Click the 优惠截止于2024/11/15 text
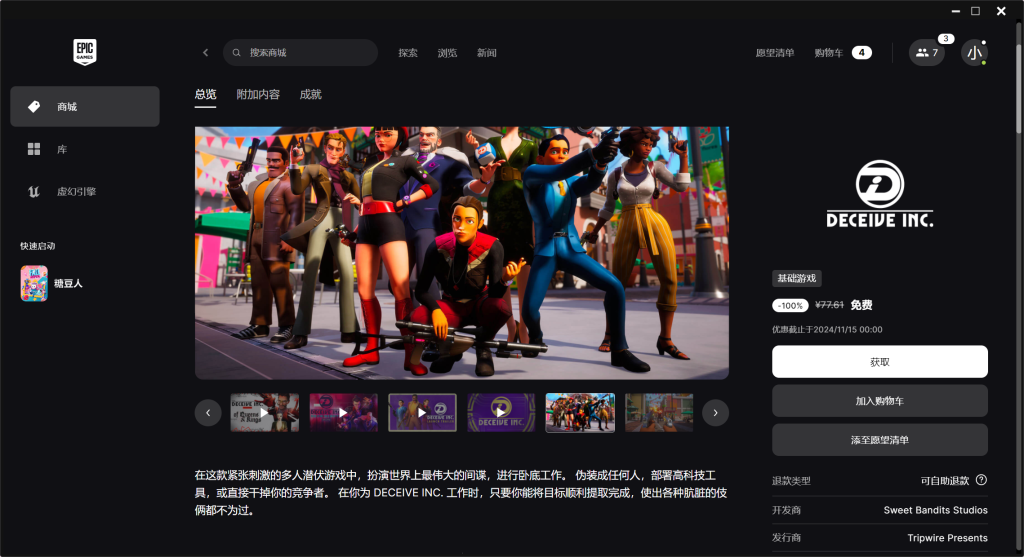This screenshot has width=1024, height=557. click(827, 330)
